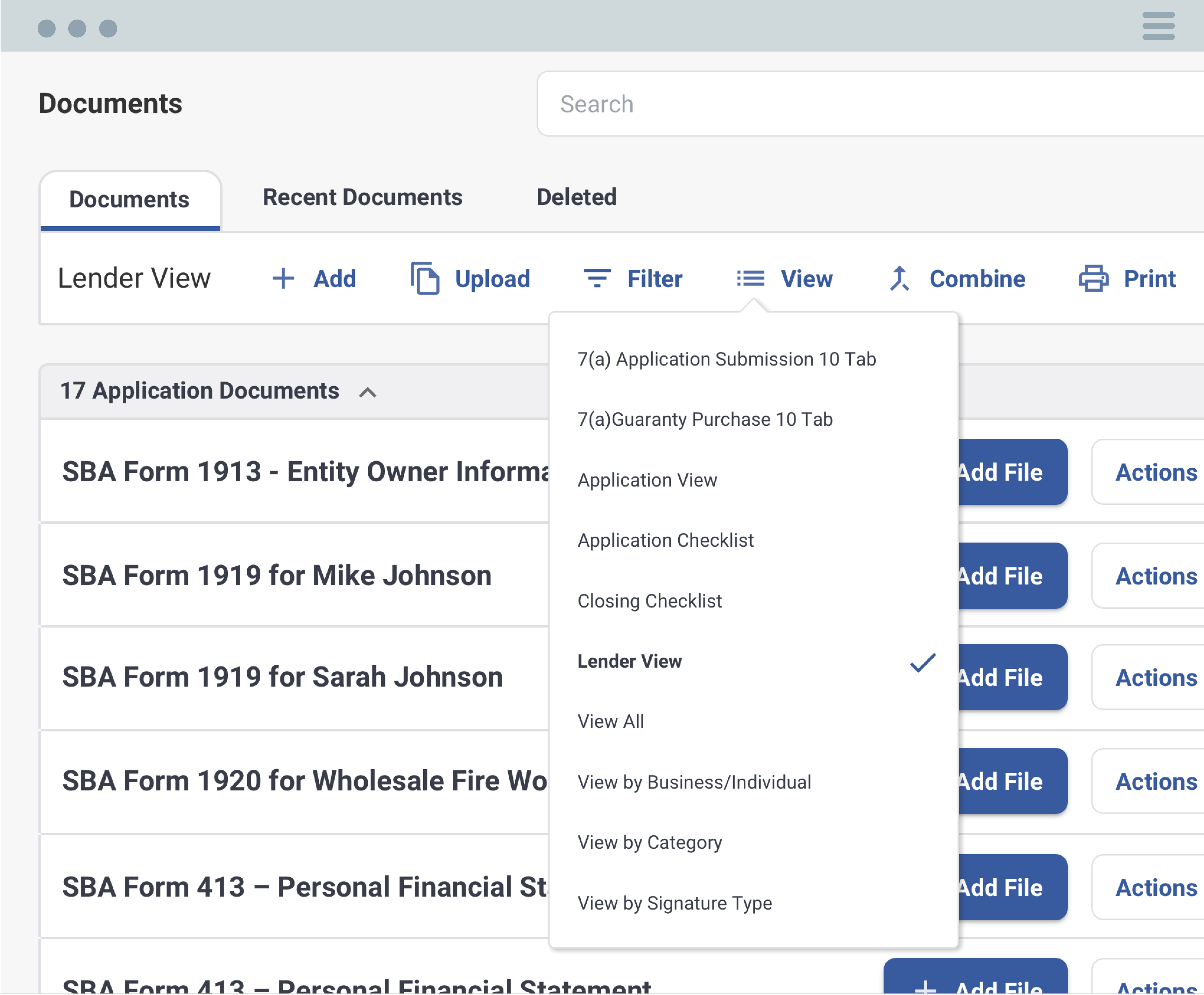Switch to Recent Documents tab
Viewport: 1204px width, 995px height.
[362, 197]
